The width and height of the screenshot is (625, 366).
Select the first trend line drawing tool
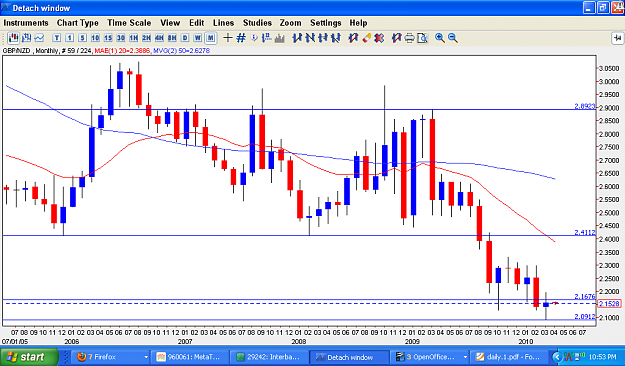[x=297, y=38]
